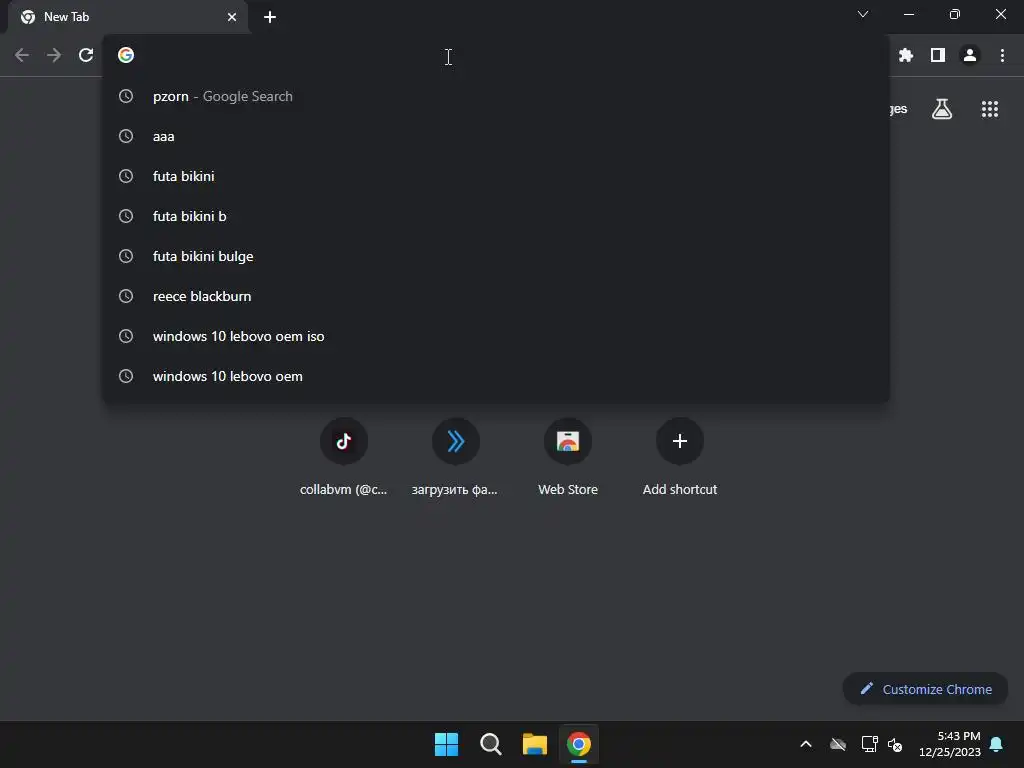Select the 'pzorn - Google Search' suggestion
1024x768 pixels.
coord(496,96)
